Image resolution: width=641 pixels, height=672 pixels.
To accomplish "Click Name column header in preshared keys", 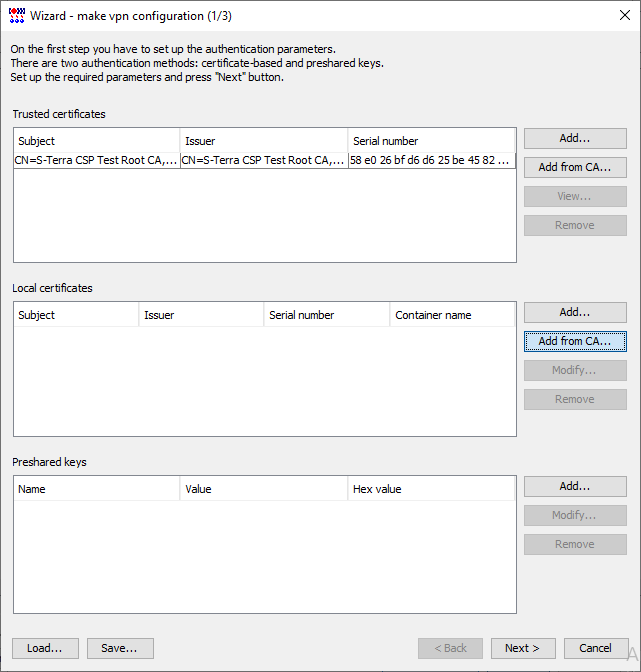I will click(x=96, y=489).
